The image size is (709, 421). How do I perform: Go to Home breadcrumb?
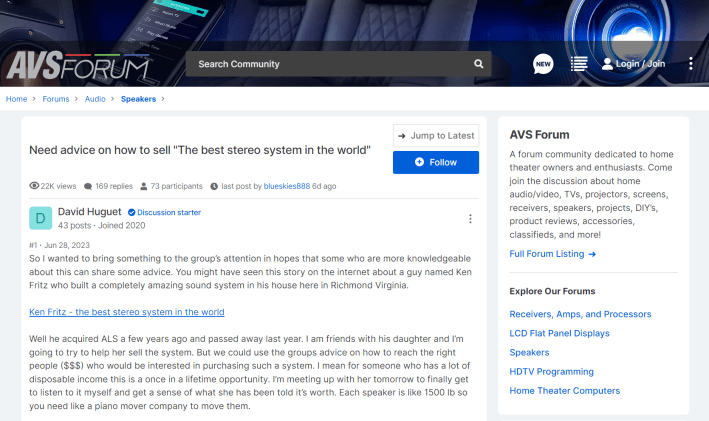pos(16,99)
